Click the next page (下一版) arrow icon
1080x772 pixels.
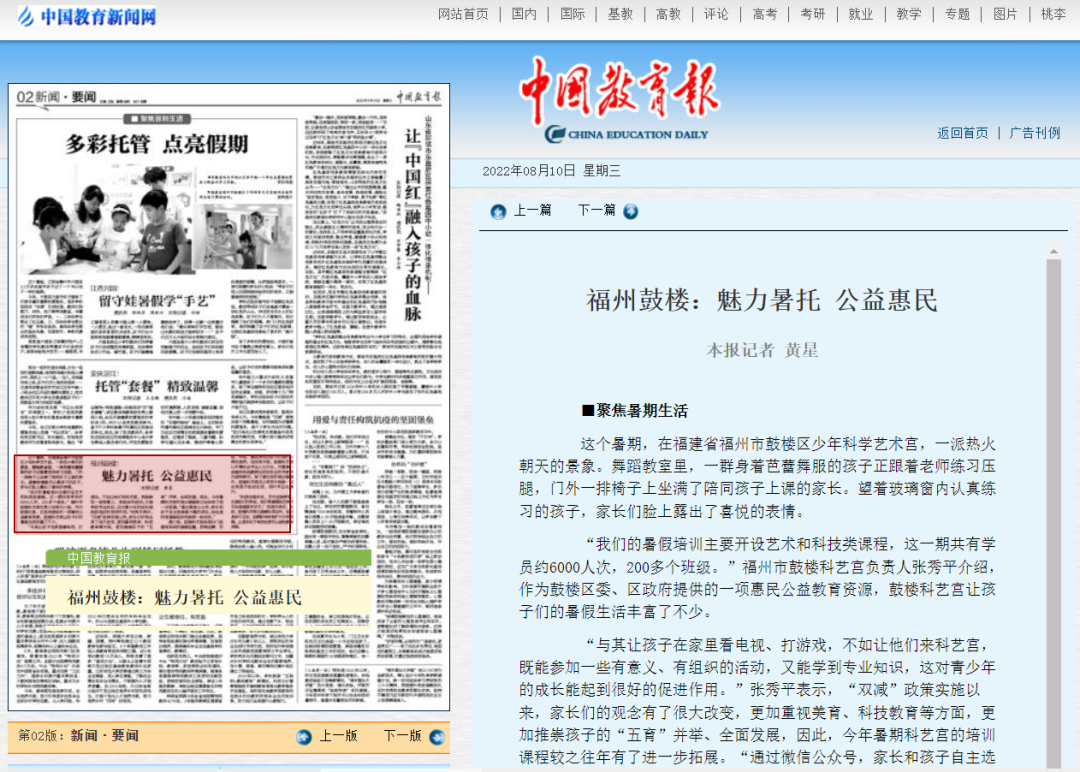pyautogui.click(x=437, y=737)
